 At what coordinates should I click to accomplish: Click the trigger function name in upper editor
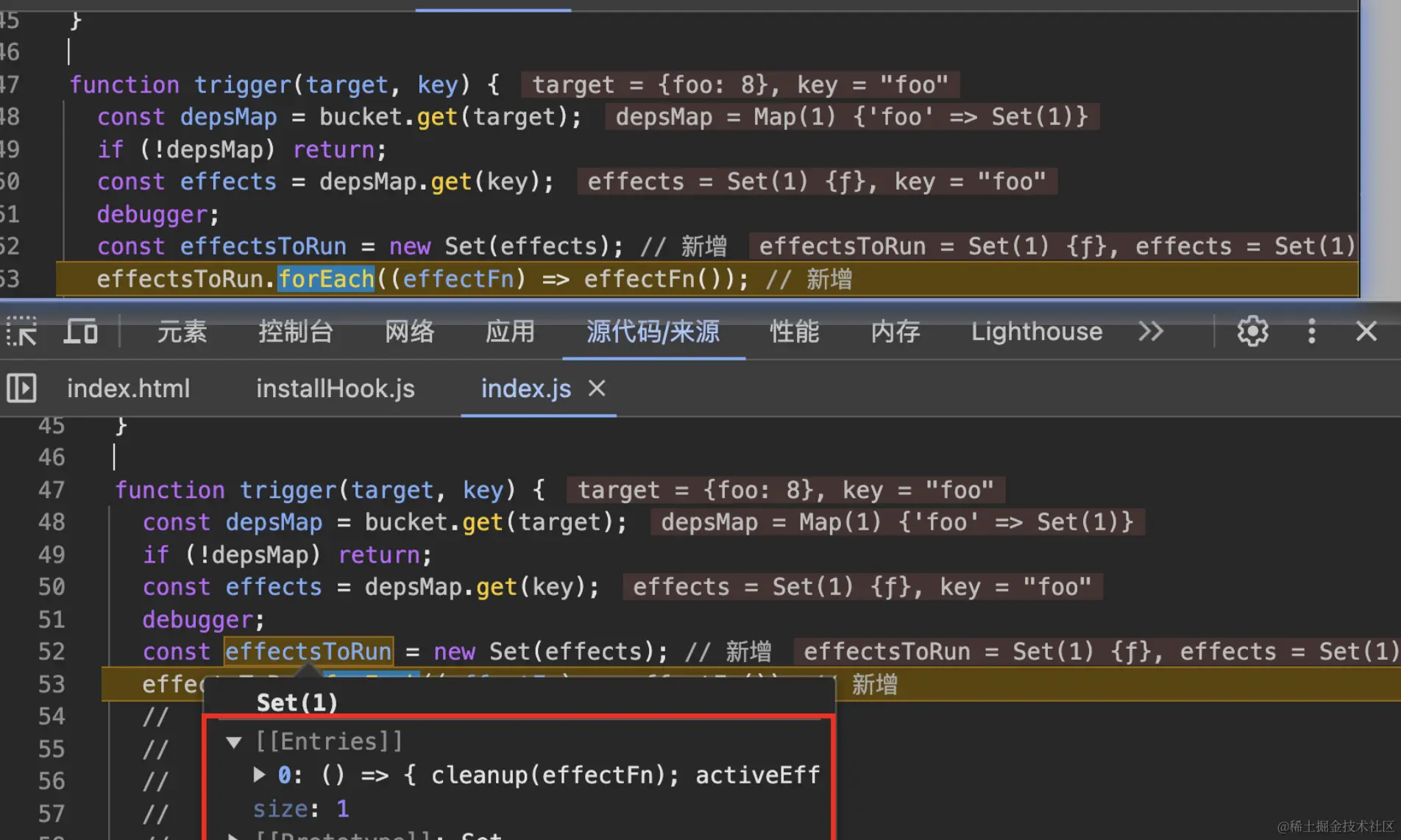pos(243,85)
